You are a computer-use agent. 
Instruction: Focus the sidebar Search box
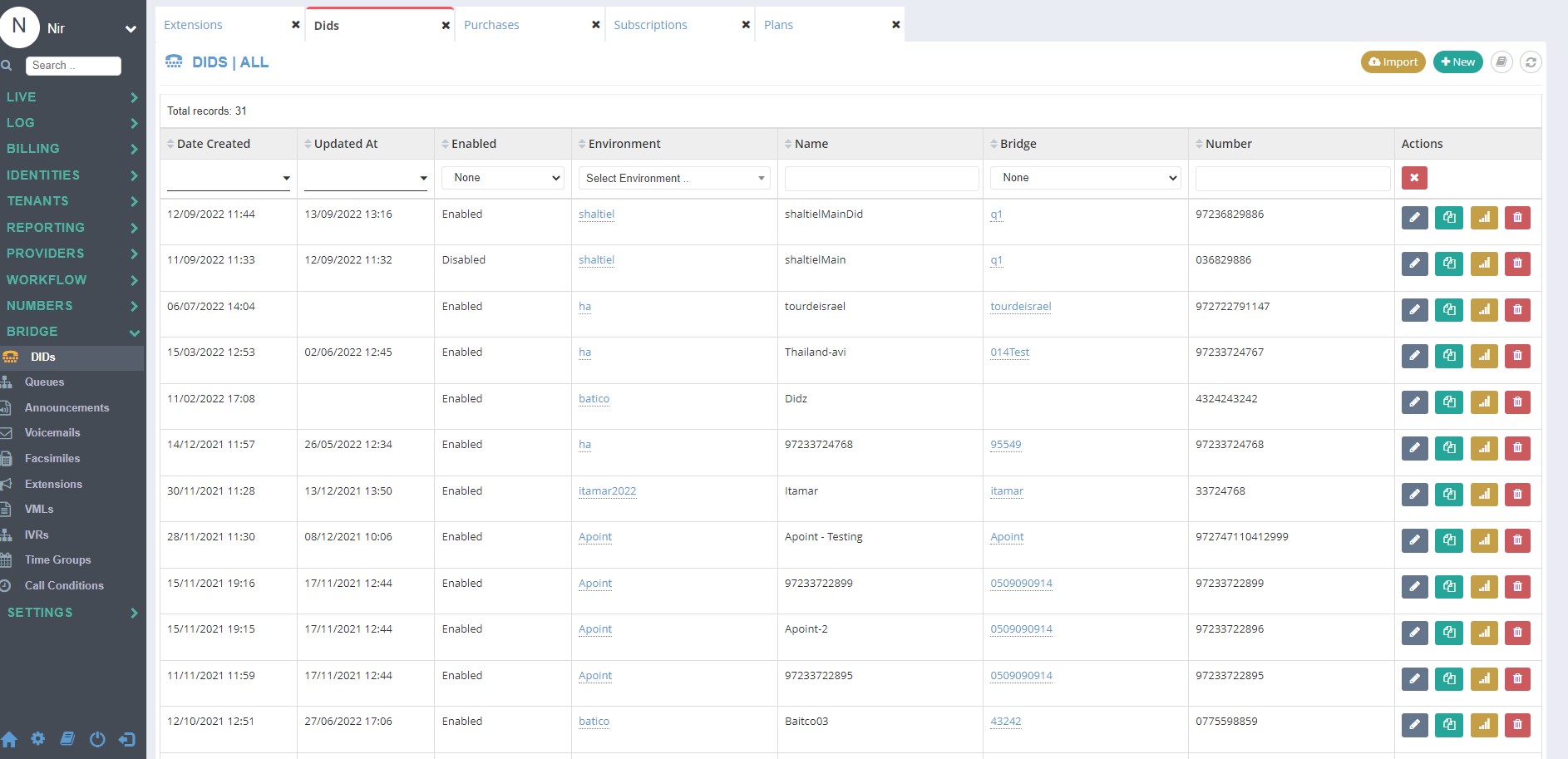[x=73, y=66]
